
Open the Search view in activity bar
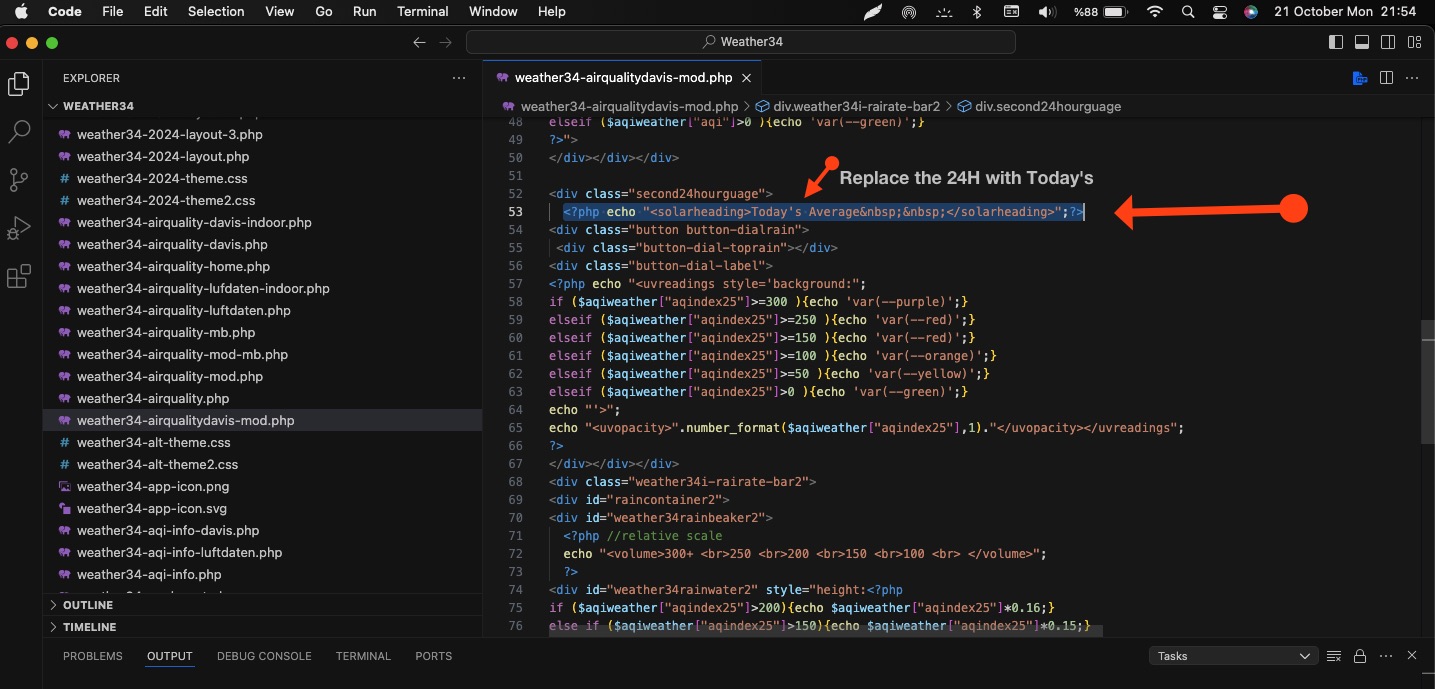(x=19, y=131)
